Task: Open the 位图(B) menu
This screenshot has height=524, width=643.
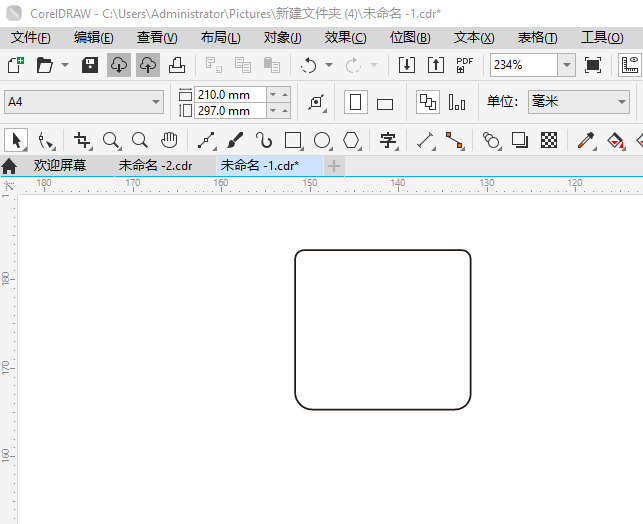Action: [x=410, y=38]
